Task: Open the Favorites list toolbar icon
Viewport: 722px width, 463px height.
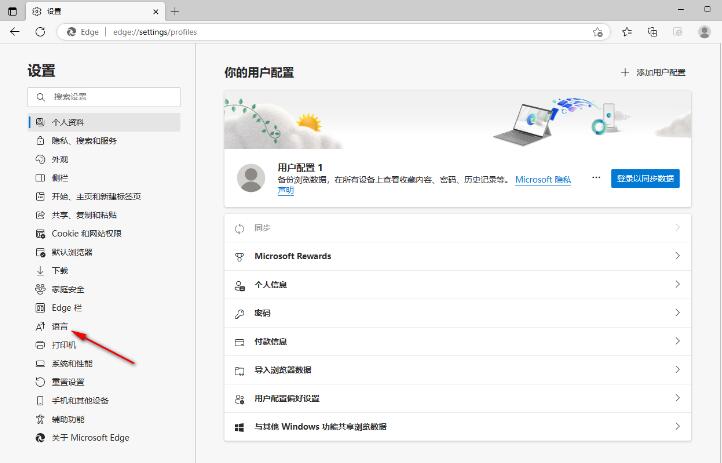Action: pos(627,32)
